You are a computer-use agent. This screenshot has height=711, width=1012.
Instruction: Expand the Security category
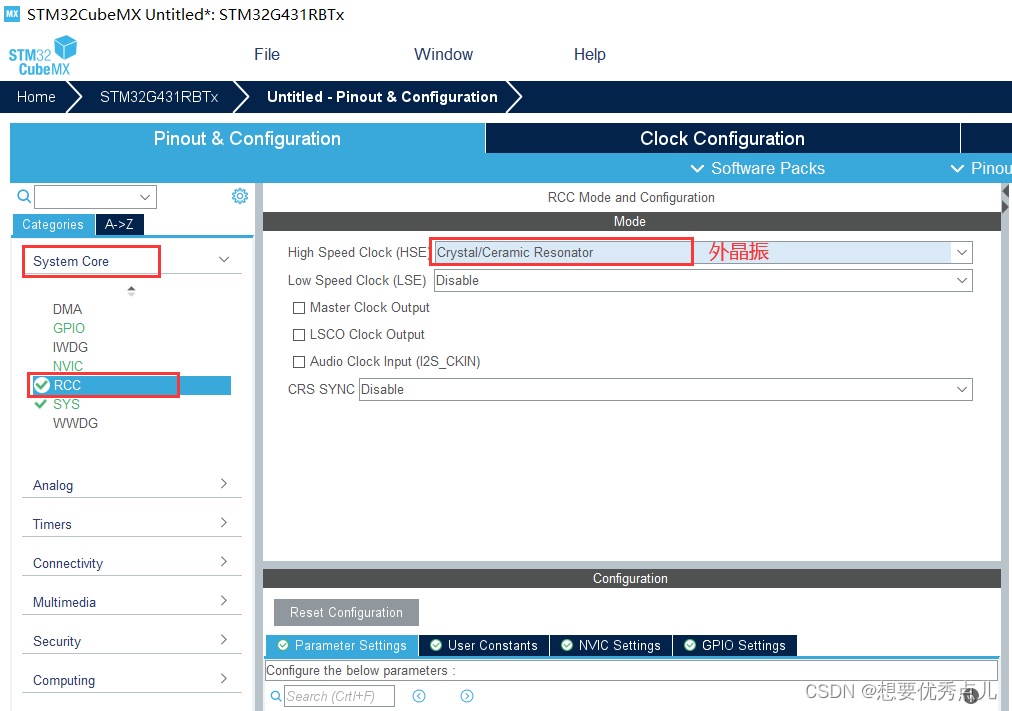click(223, 639)
